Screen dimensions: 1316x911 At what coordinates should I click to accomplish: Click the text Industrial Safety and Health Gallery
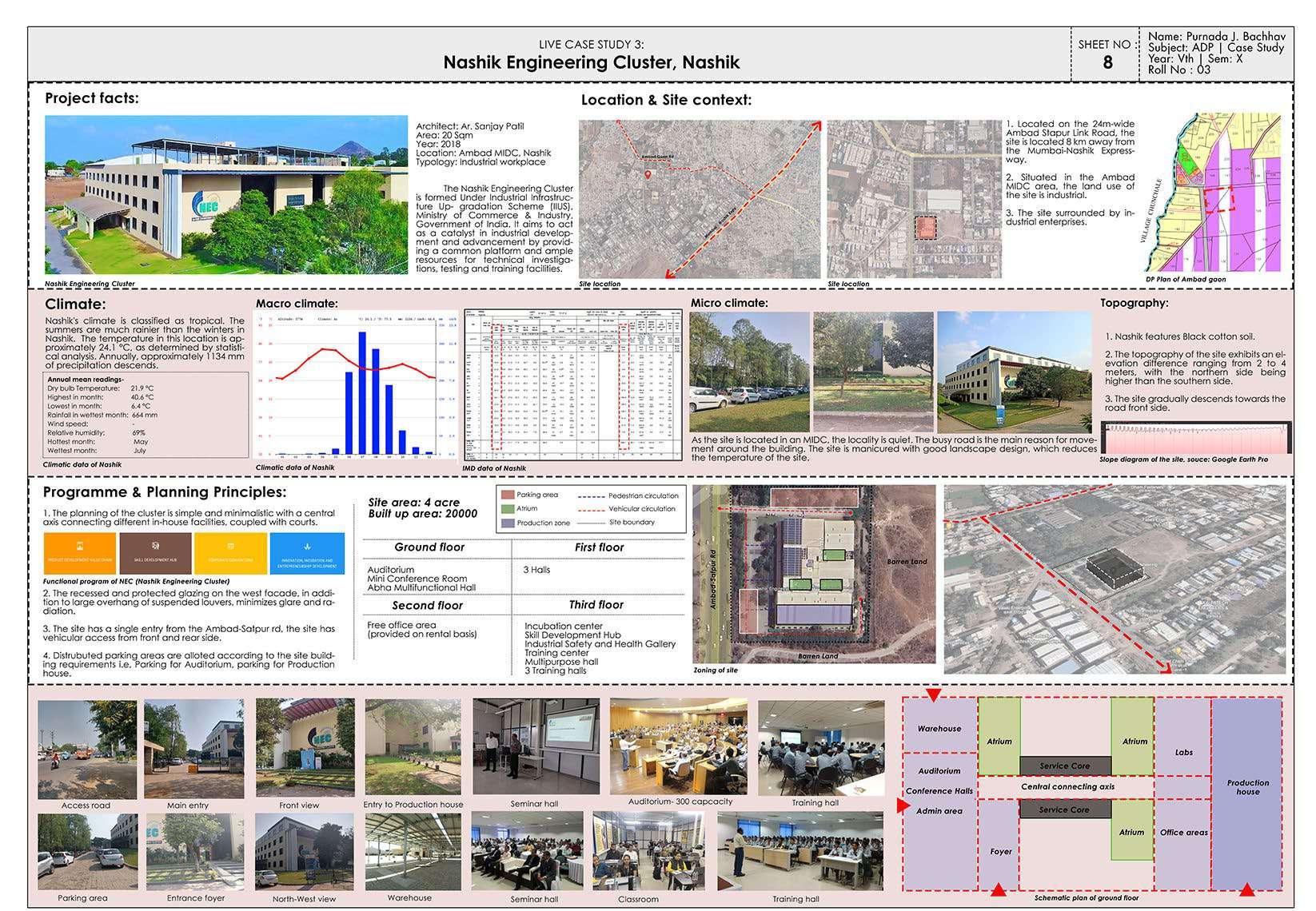point(600,644)
